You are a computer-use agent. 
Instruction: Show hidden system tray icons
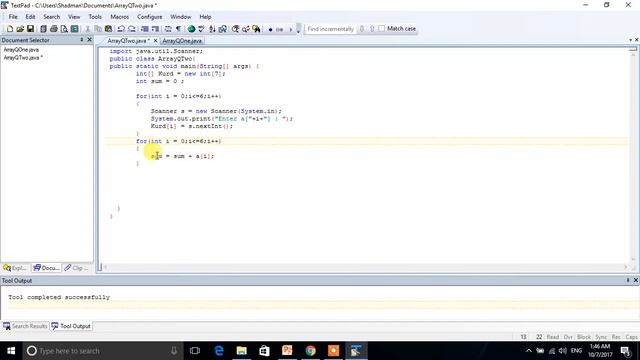point(529,351)
